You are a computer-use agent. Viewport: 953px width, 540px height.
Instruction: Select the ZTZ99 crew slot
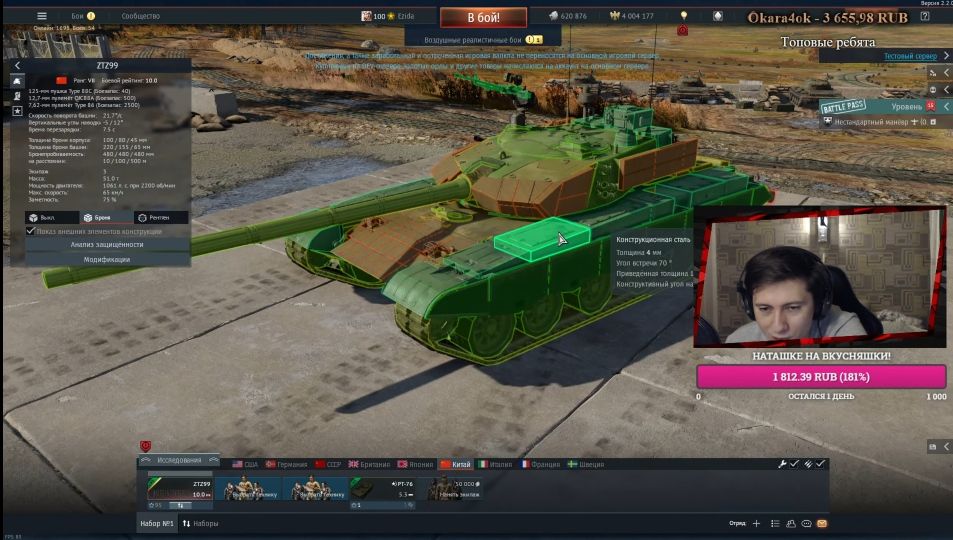[180, 489]
